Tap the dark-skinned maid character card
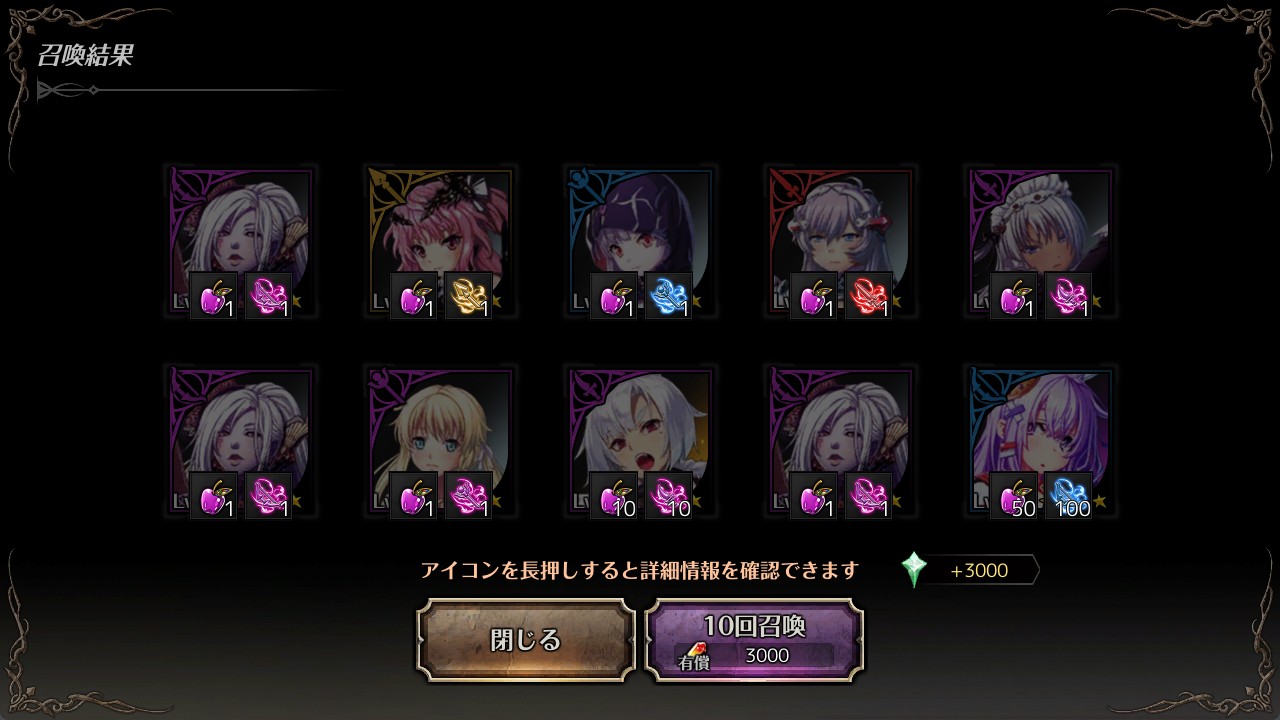 1040,241
